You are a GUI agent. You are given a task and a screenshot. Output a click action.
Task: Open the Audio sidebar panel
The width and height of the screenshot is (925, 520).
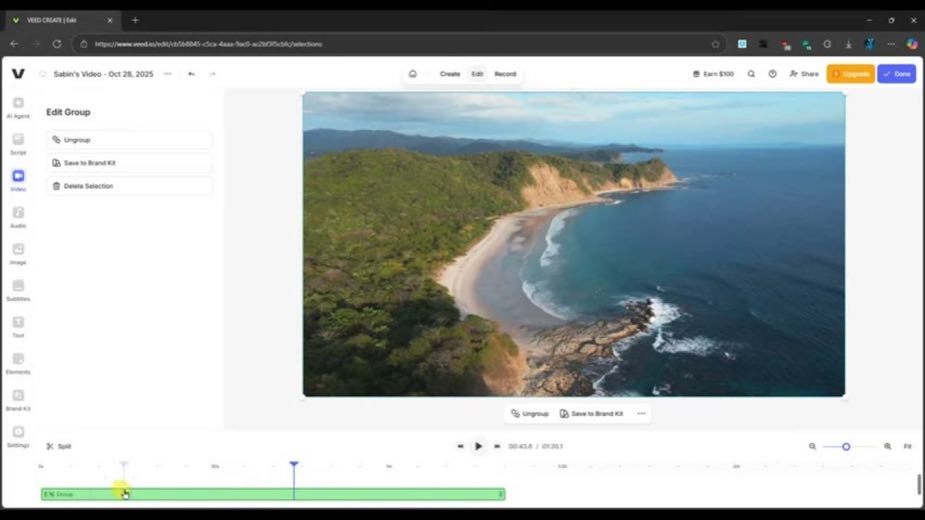18,217
